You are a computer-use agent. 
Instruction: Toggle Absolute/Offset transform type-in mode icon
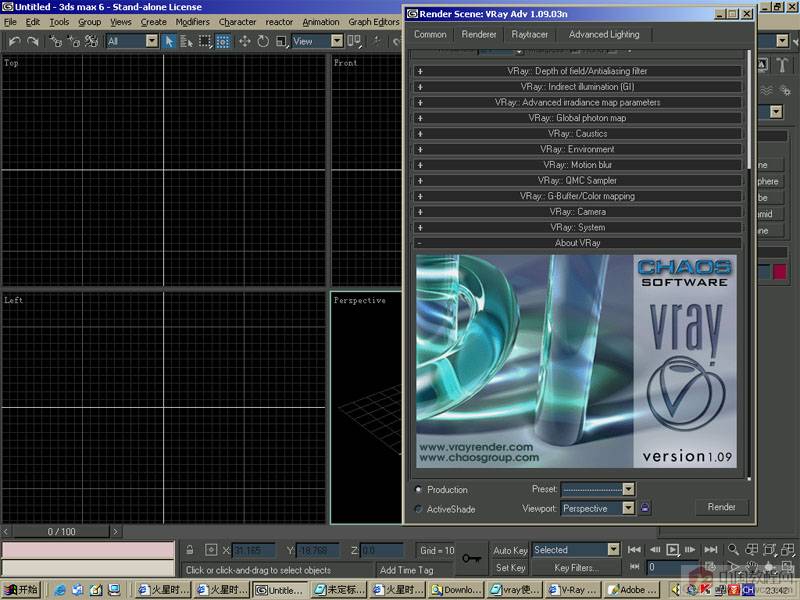[211, 550]
